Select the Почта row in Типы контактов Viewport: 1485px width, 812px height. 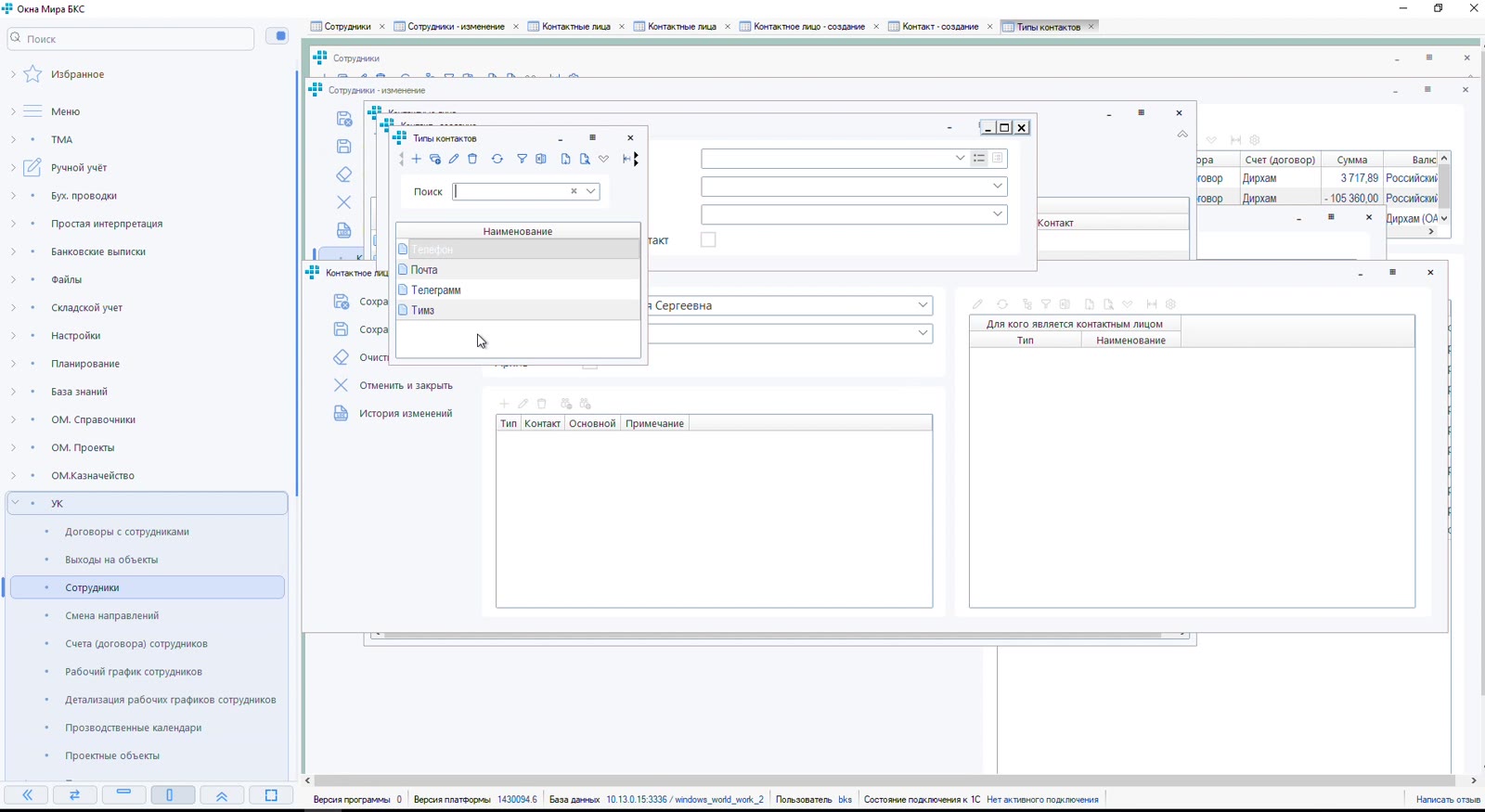tap(518, 270)
